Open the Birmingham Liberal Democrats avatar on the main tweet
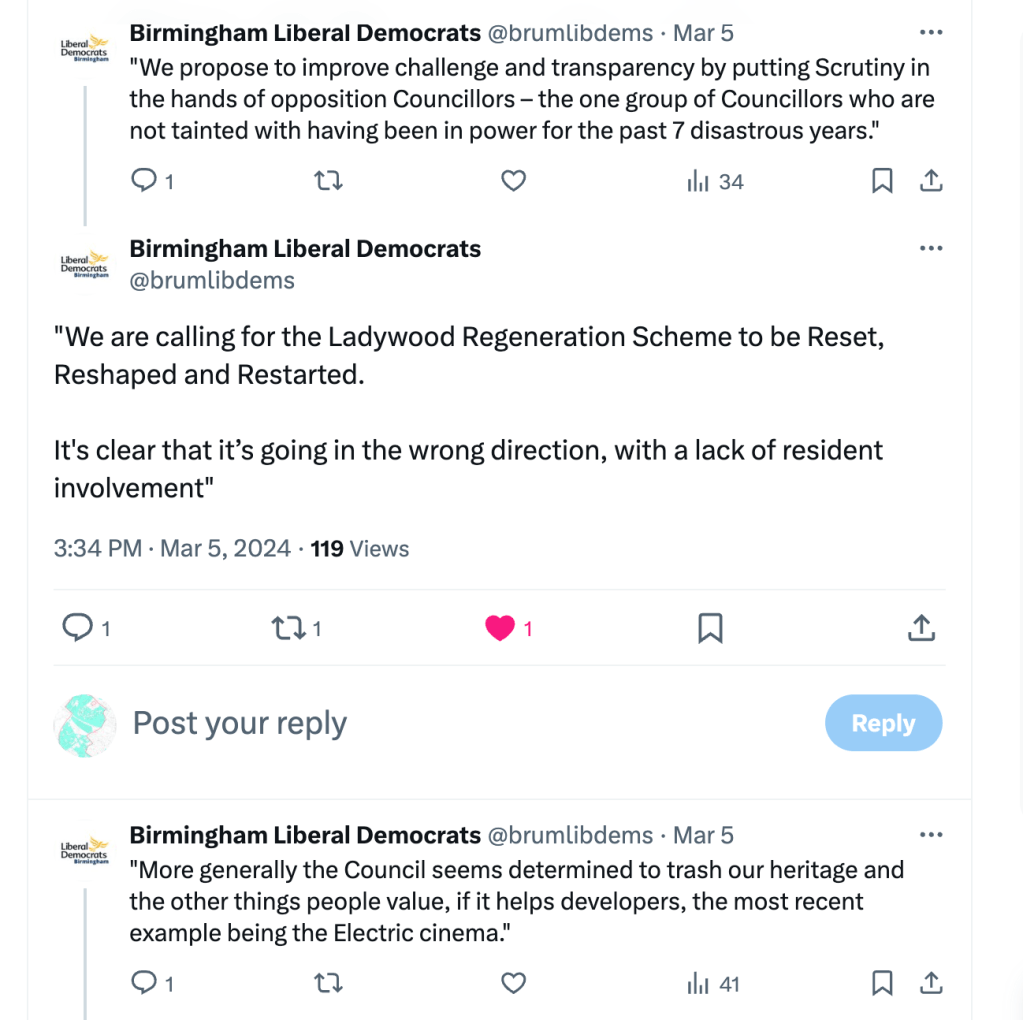 [84, 265]
